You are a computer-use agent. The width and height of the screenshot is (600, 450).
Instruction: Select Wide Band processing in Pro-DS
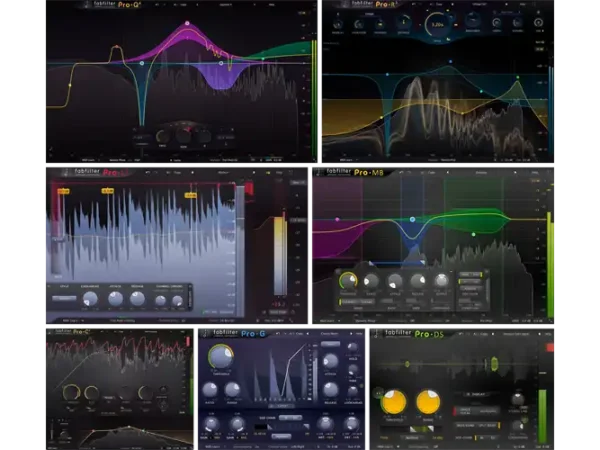[466, 425]
